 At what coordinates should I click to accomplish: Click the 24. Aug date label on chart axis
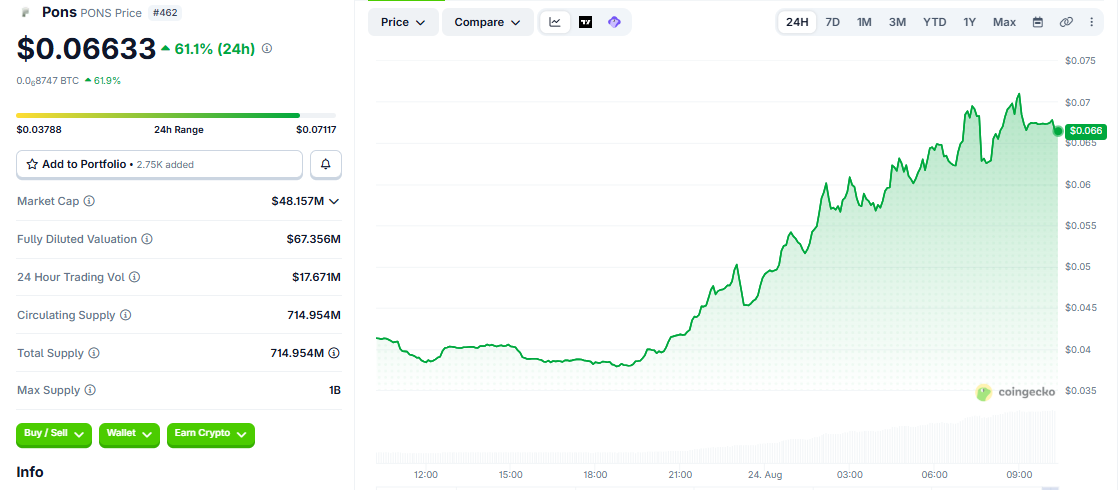click(x=765, y=474)
